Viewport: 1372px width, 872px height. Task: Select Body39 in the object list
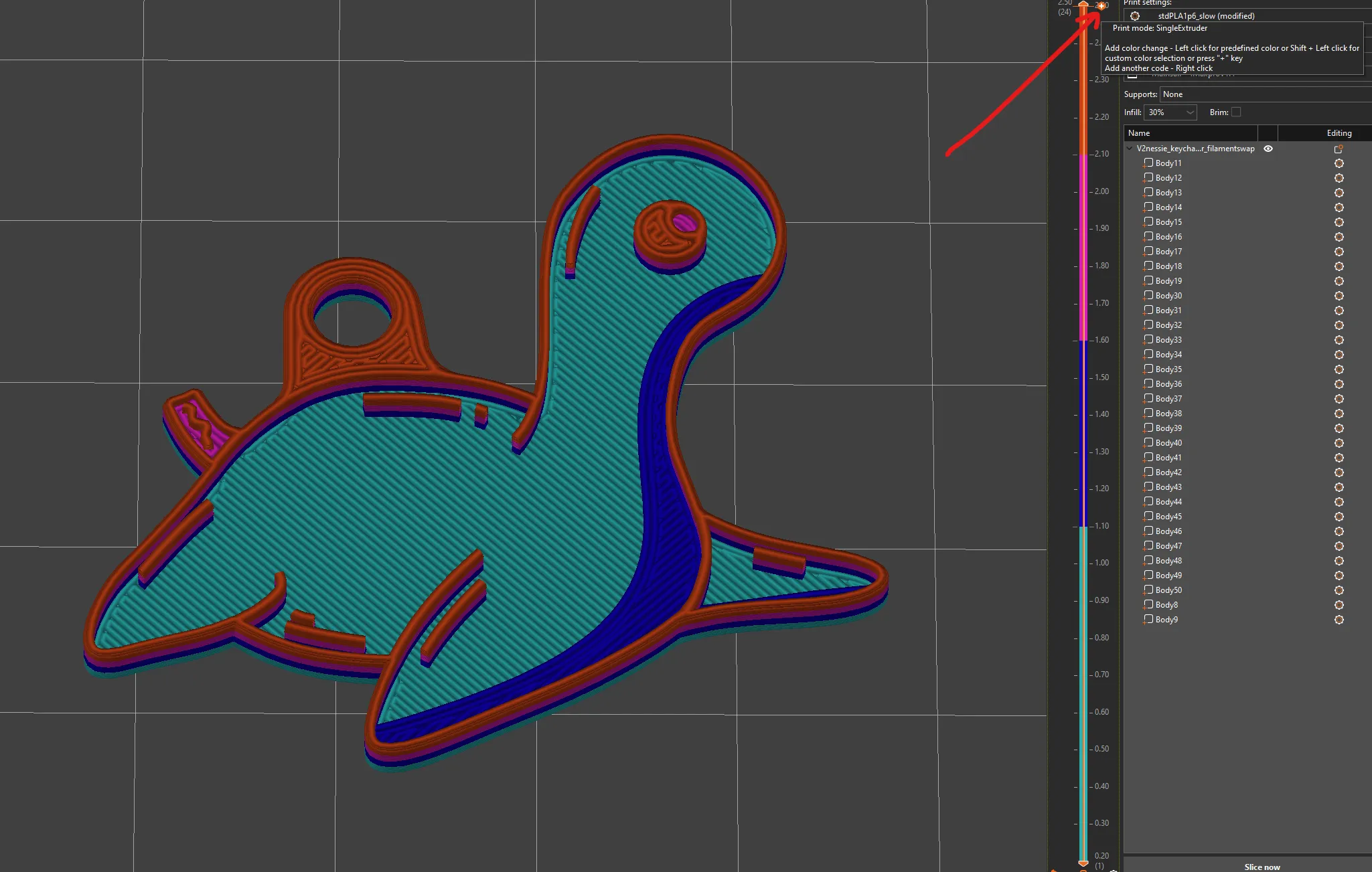click(x=1168, y=428)
